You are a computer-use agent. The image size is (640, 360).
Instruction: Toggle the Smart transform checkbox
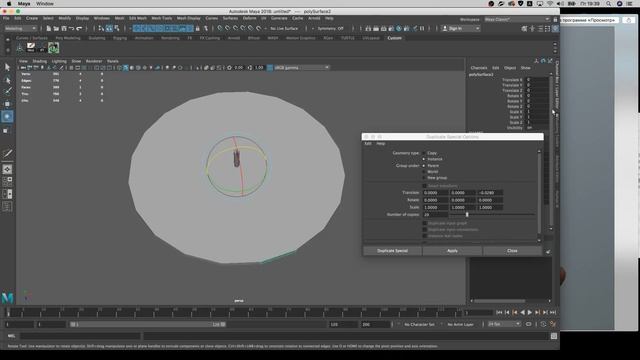click(424, 186)
